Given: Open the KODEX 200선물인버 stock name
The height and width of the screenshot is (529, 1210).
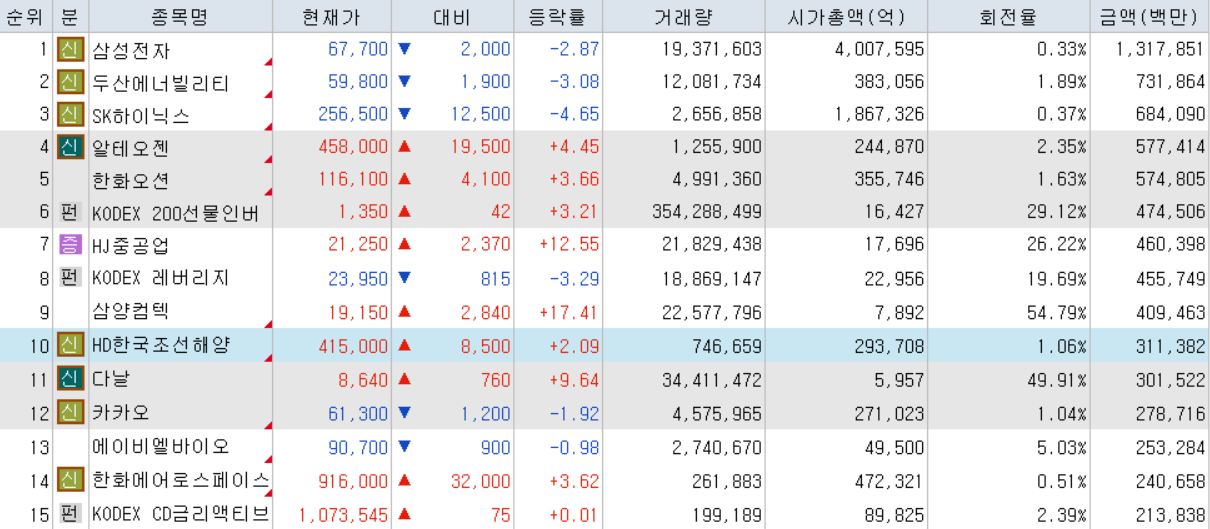Looking at the screenshot, I should coord(176,214).
